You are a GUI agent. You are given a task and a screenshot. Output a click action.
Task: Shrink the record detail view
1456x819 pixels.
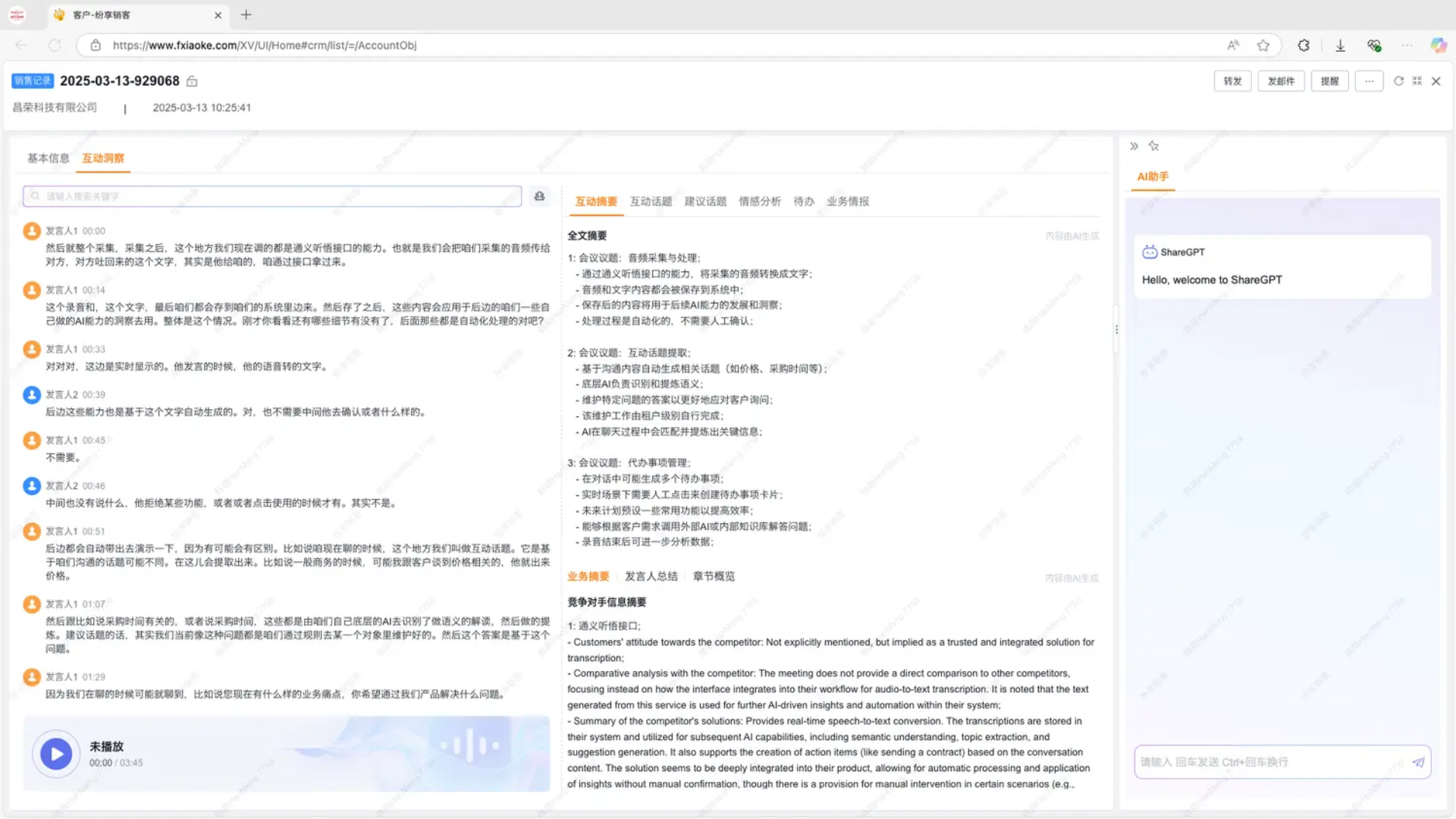tap(1417, 81)
